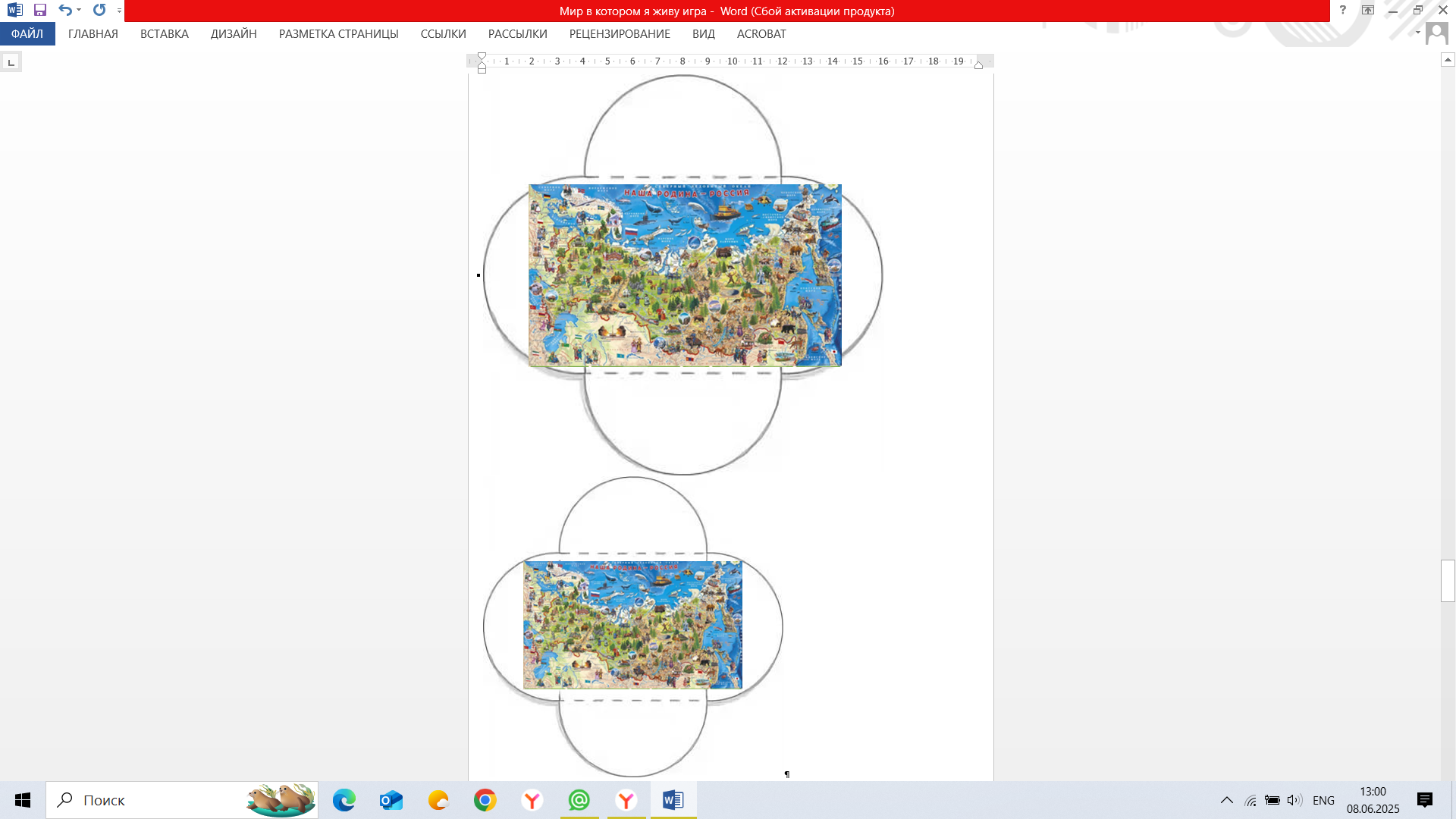1456x819 pixels.
Task: Click the Repeat action circular arrow
Action: [x=99, y=11]
